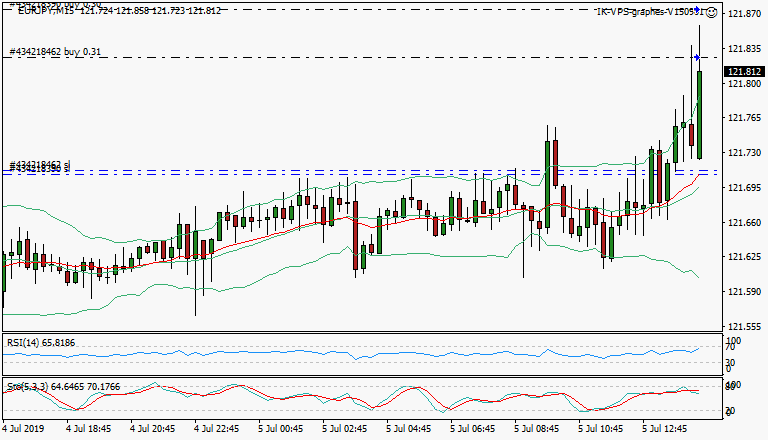Click the 121.870 price scale label
Viewport: 768px width, 440px height.
[744, 14]
